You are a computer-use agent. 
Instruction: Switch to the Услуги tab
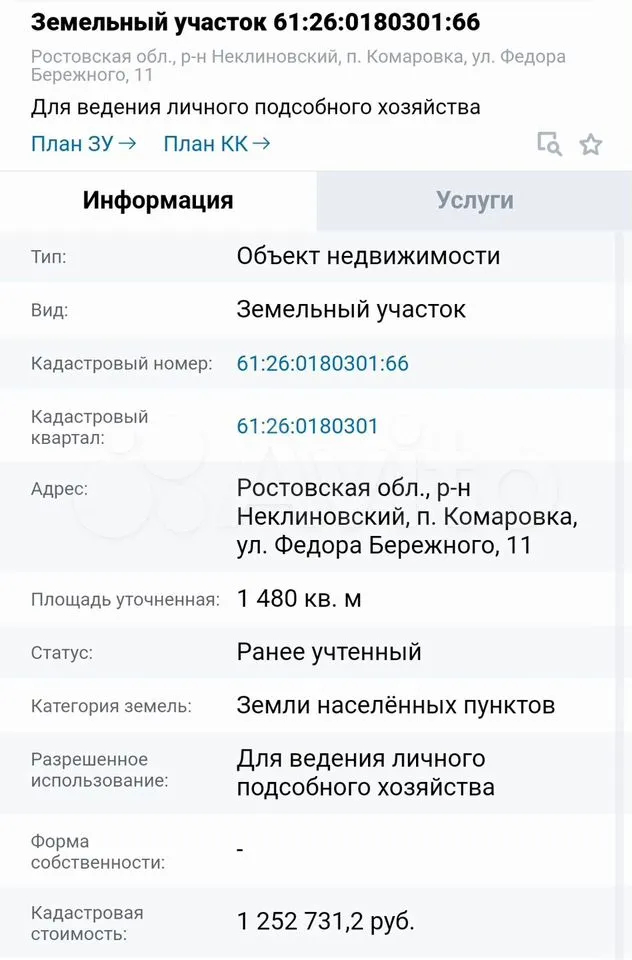pyautogui.click(x=475, y=200)
